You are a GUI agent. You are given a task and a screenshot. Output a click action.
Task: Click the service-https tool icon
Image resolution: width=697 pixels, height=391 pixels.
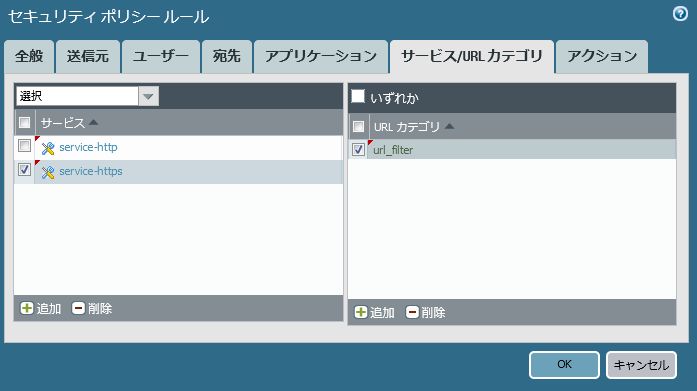pos(48,172)
